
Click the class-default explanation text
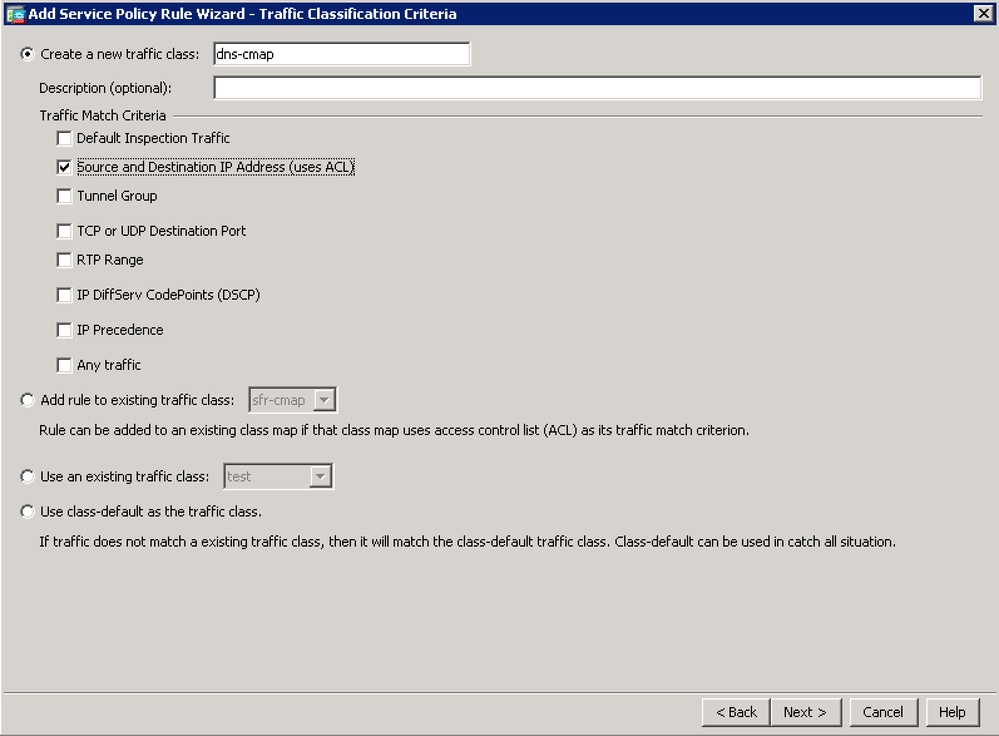click(467, 542)
